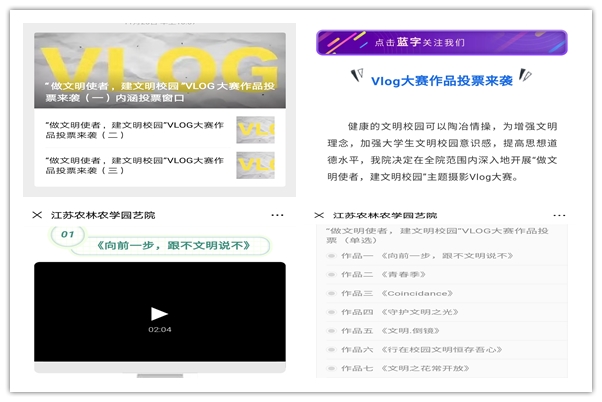Open top VLOG article (一) 内涵投票窗口

[160, 70]
